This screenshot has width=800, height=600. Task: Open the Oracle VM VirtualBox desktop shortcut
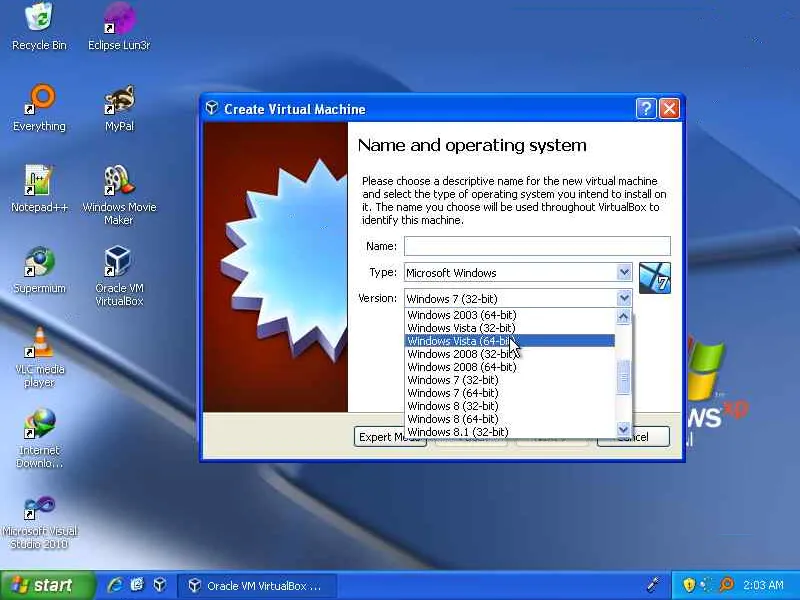click(x=119, y=276)
